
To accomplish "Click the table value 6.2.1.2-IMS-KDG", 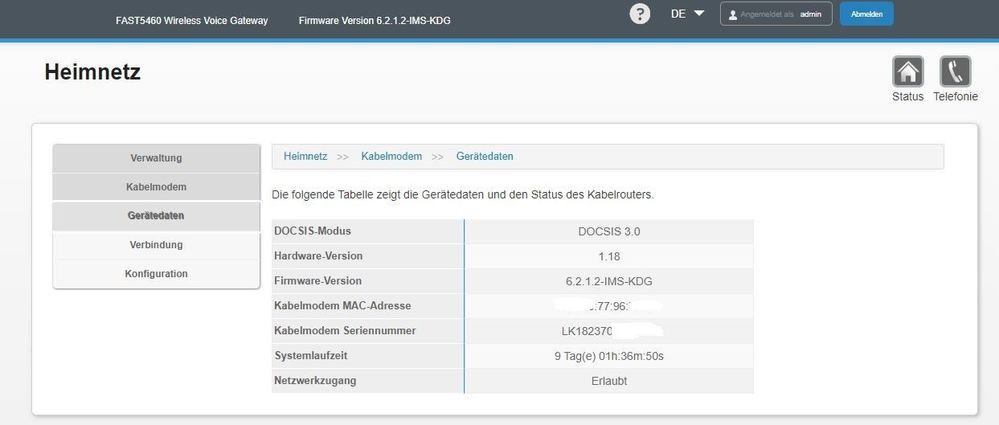I will tap(609, 282).
